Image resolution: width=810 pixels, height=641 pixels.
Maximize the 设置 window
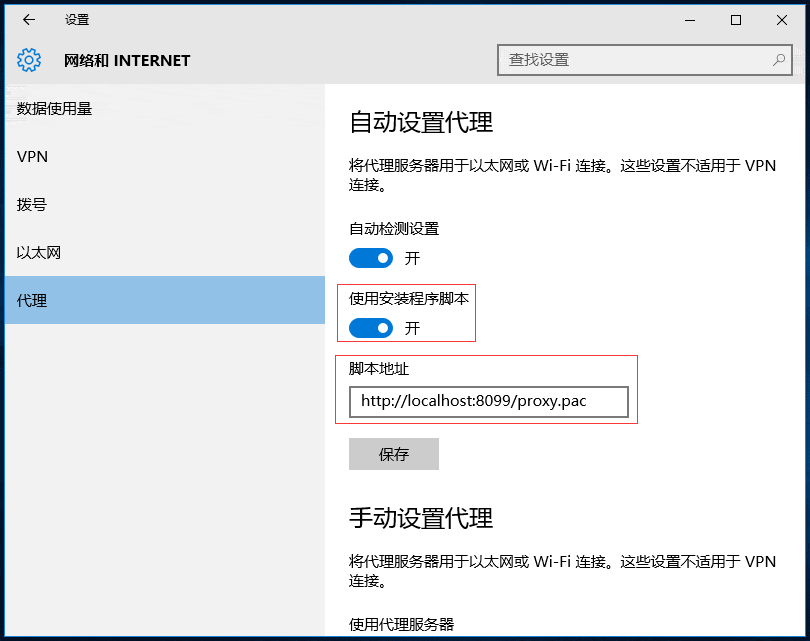click(x=736, y=20)
